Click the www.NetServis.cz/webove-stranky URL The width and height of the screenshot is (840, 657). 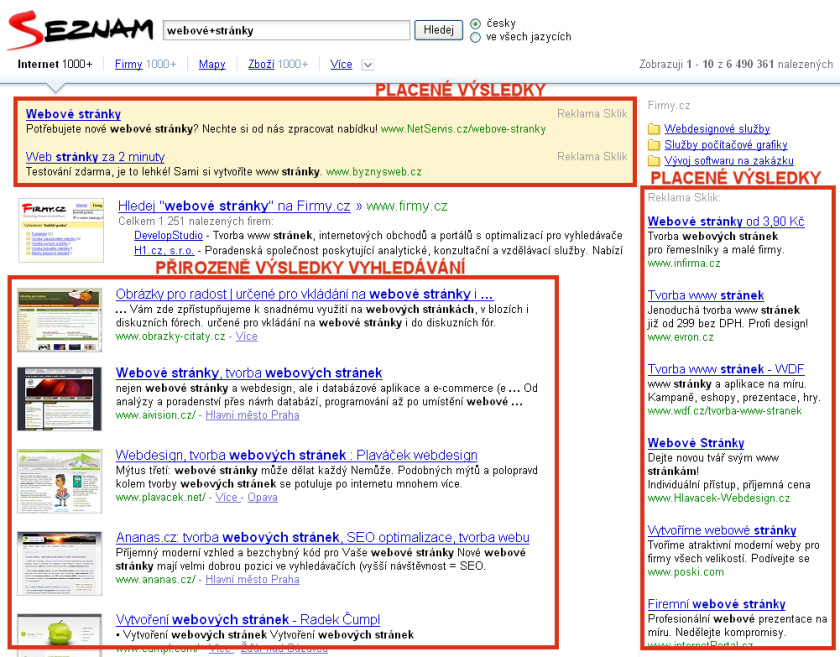463,130
